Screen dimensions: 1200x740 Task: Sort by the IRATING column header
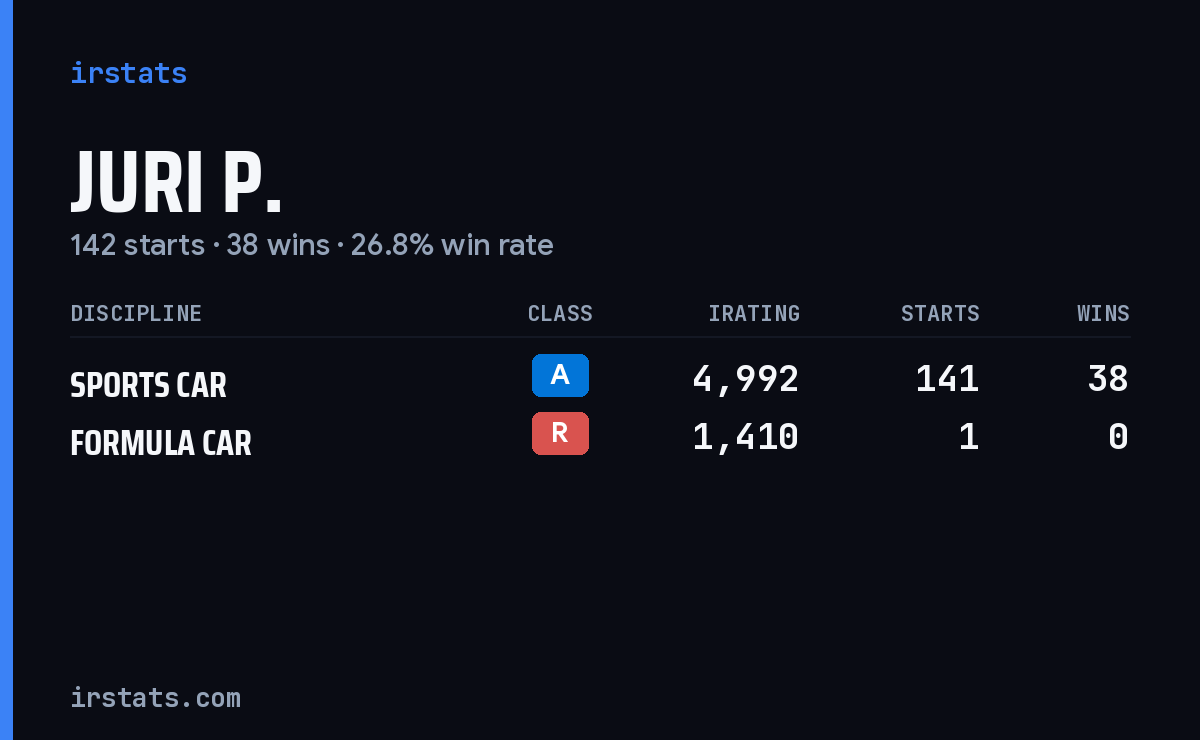pos(754,314)
